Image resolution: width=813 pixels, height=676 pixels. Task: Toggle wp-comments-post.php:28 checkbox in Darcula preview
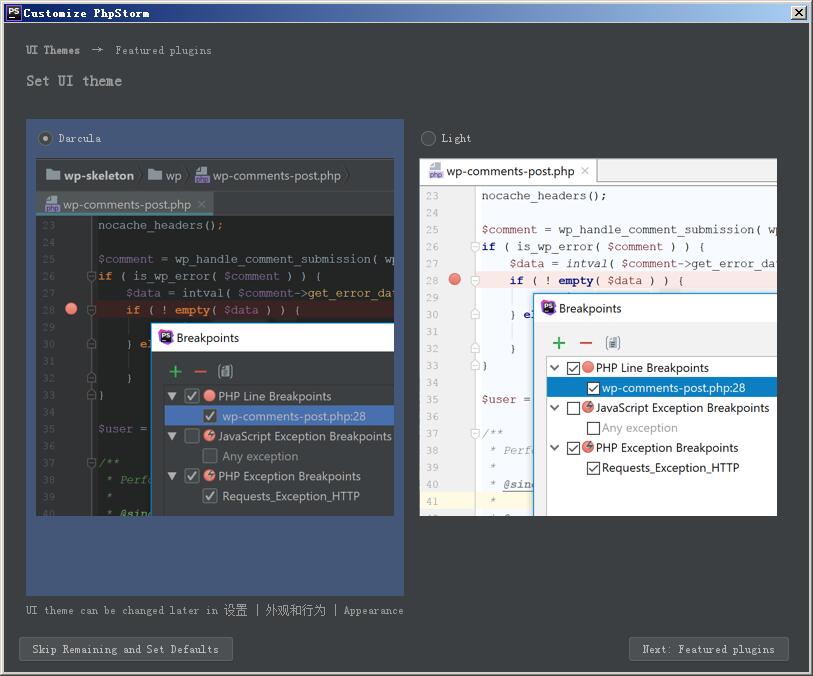click(x=209, y=416)
